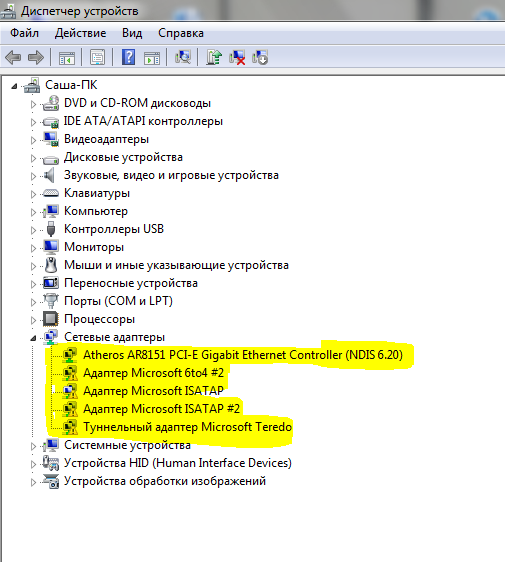Open the Файл menu
Image resolution: width=505 pixels, height=562 pixels.
(24, 33)
